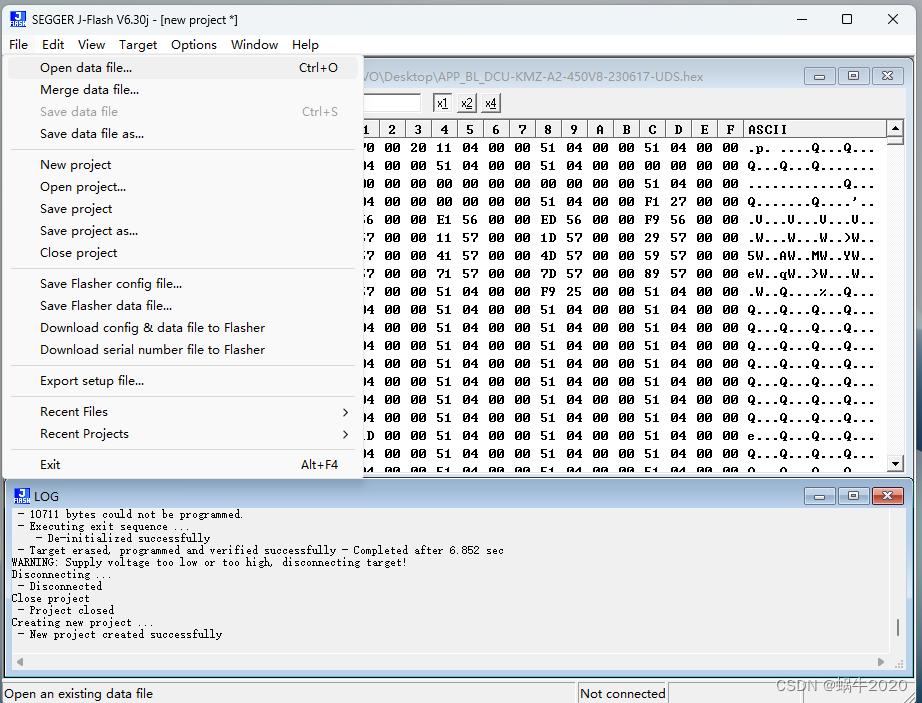
Task: Open the Options menu
Action: pos(193,44)
